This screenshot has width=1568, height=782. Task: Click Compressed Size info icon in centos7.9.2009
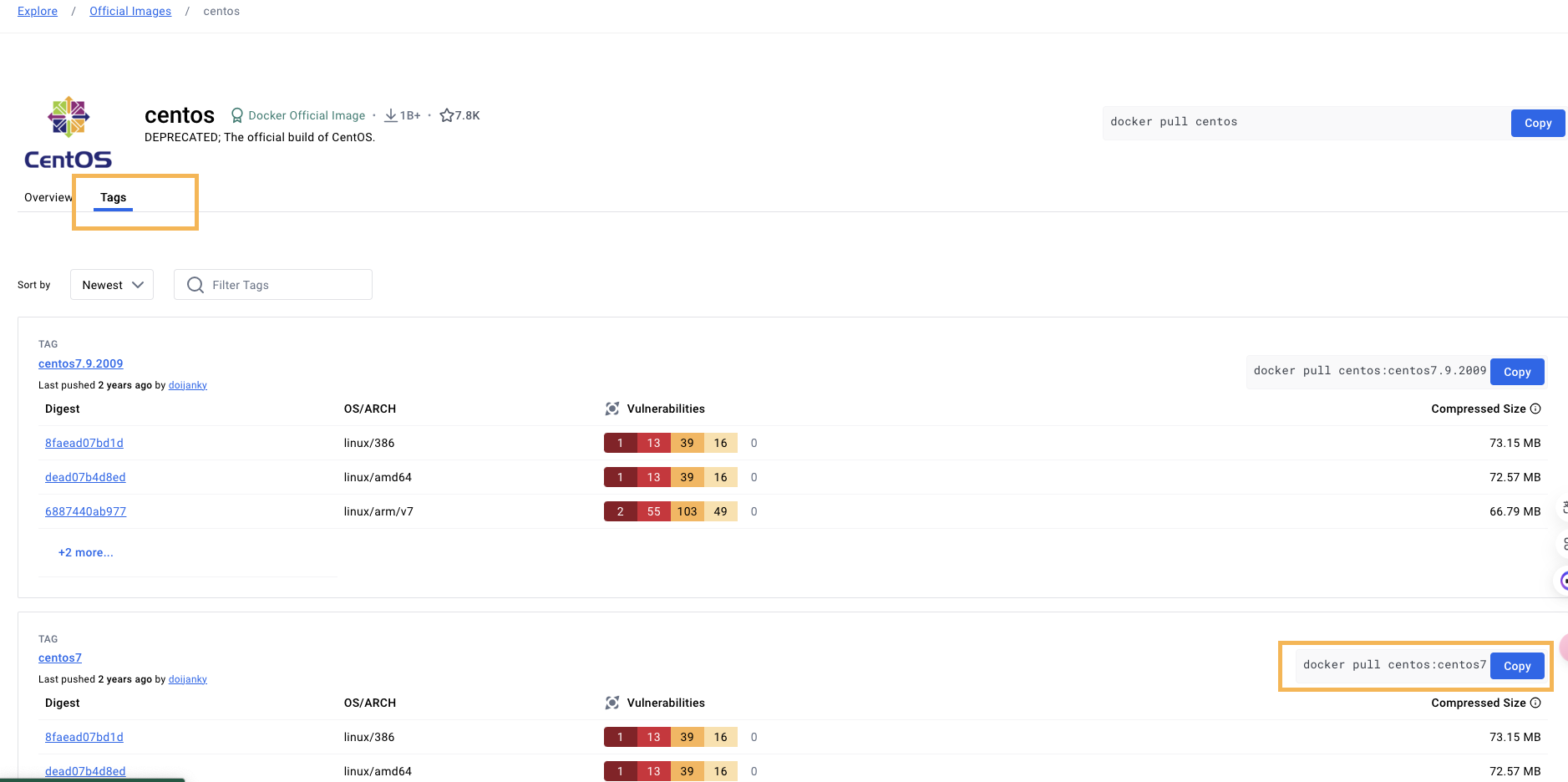1535,409
